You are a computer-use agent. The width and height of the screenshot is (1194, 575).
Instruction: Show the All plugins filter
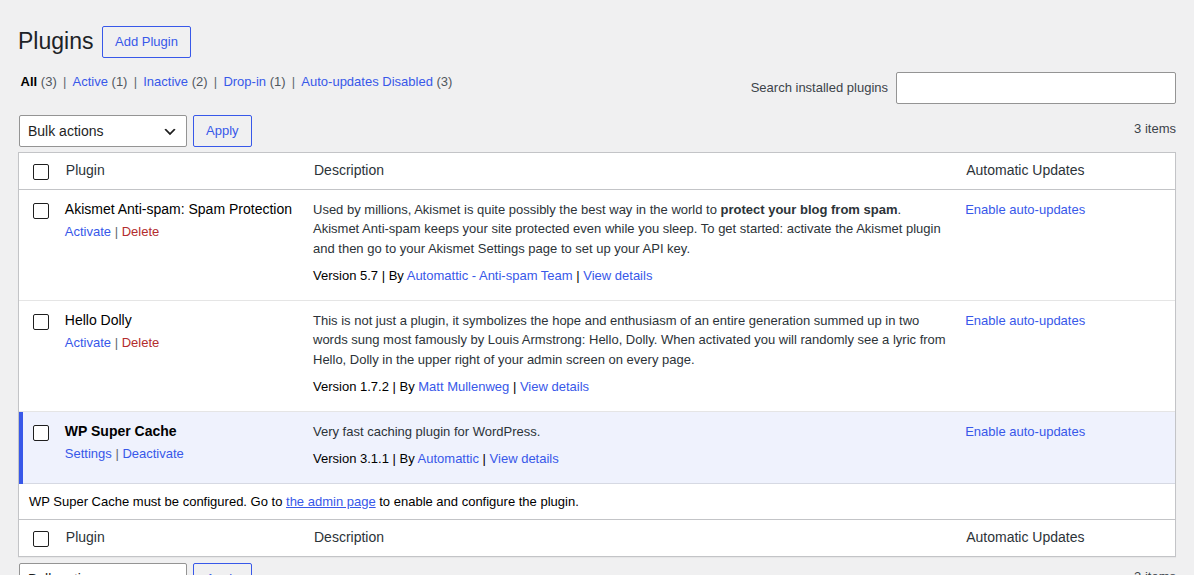[x=29, y=81]
